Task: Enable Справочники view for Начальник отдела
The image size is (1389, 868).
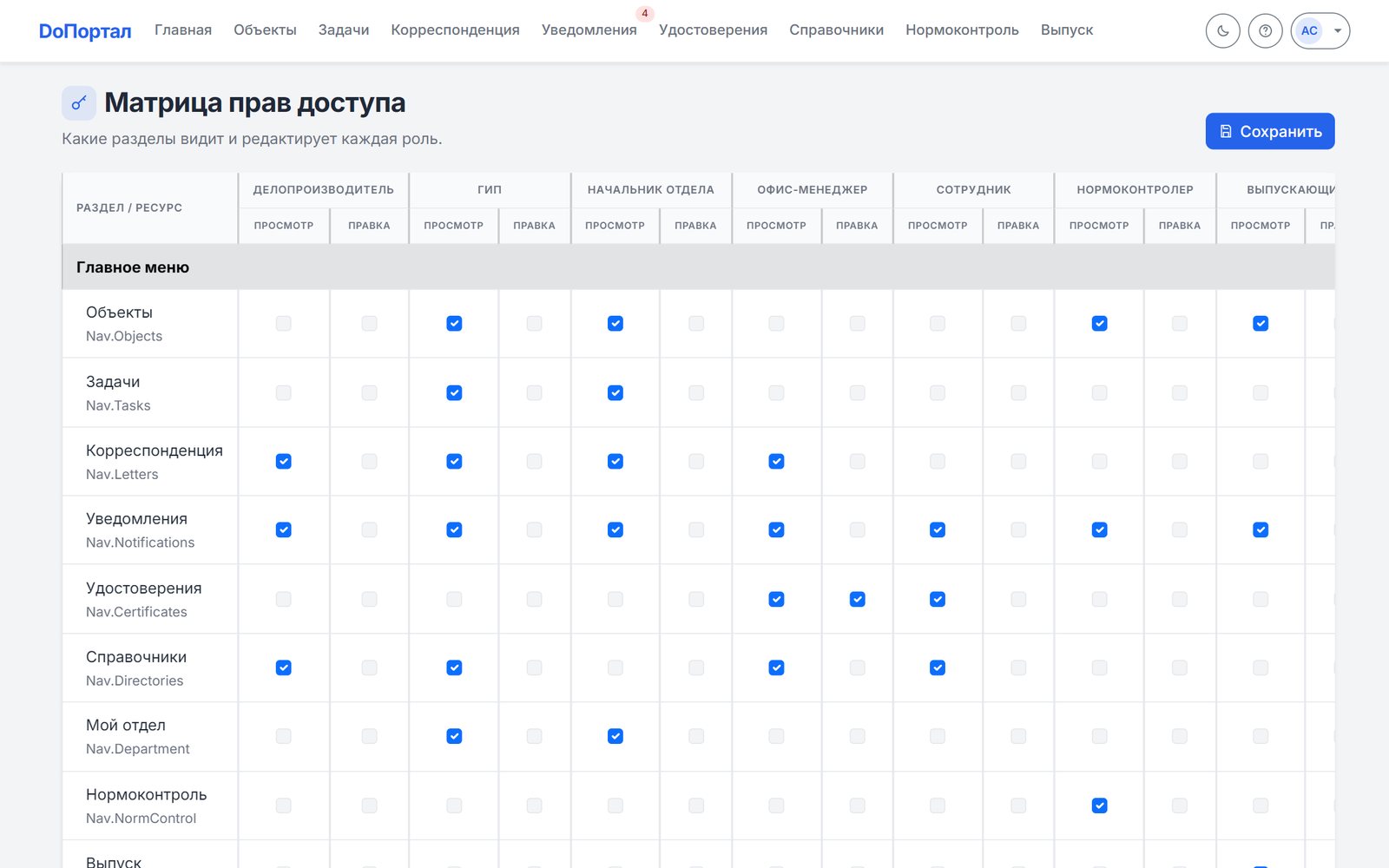Action: 616,668
